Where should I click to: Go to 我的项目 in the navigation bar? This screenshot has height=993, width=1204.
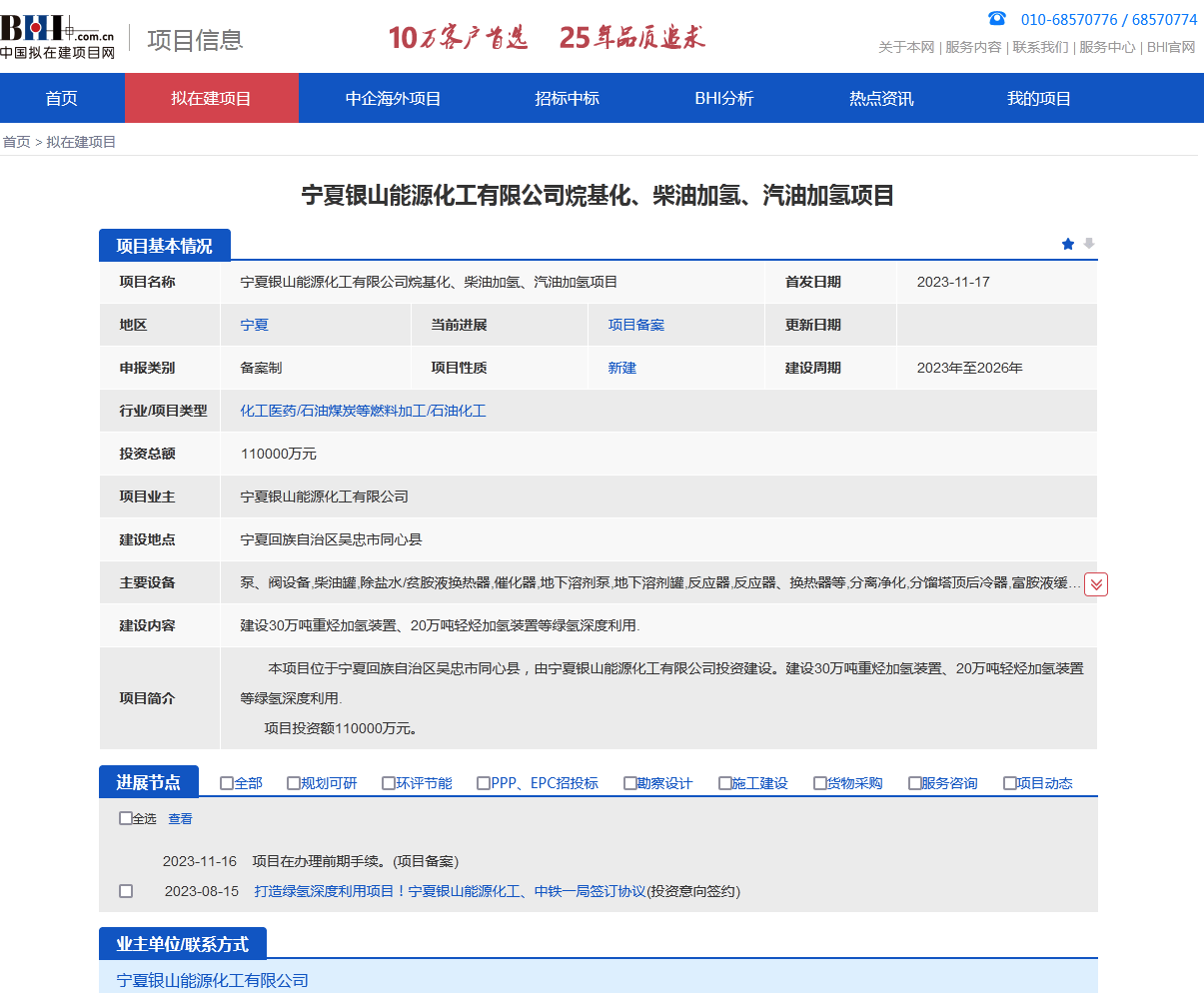[x=1038, y=98]
